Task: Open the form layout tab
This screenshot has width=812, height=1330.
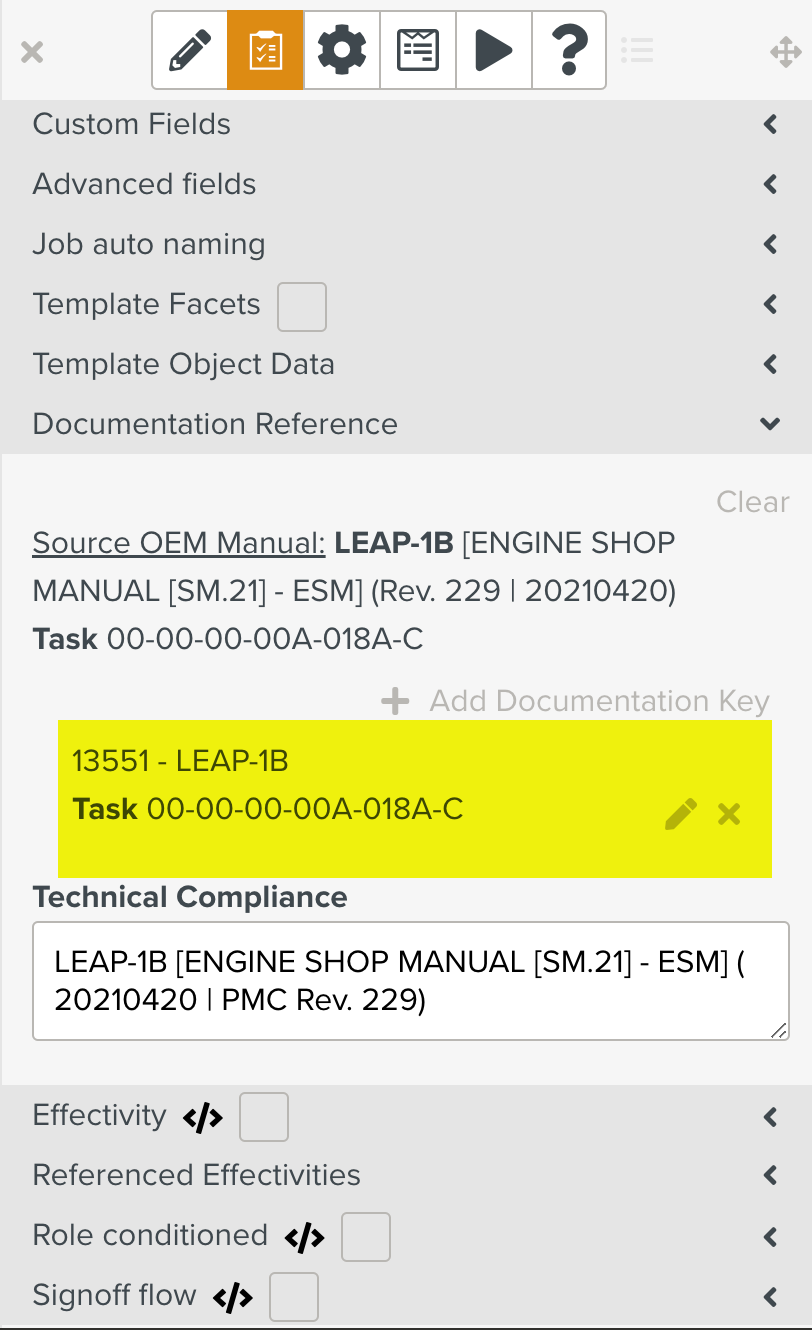Action: 418,50
